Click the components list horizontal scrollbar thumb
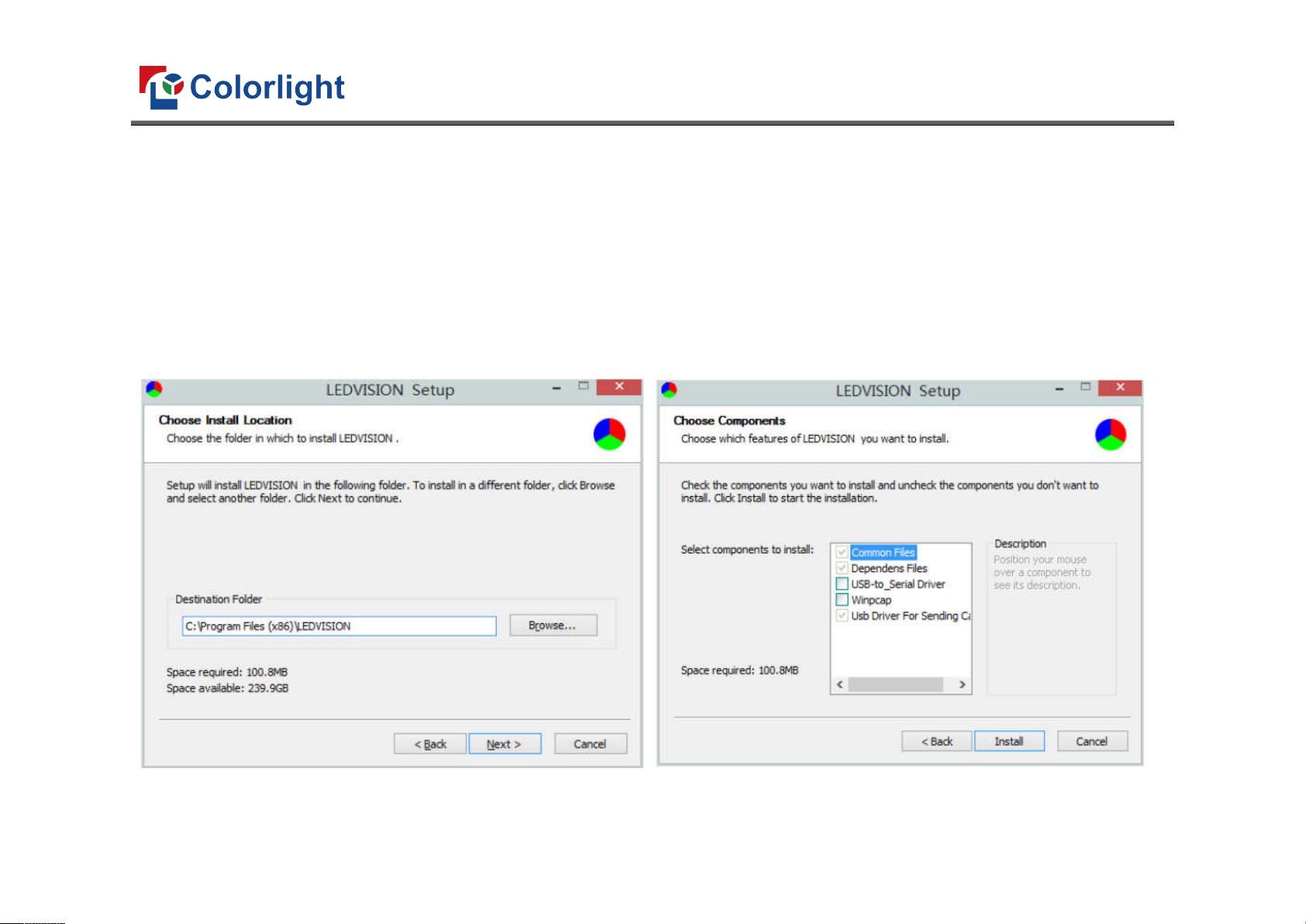The image size is (1306, 924). point(896,684)
